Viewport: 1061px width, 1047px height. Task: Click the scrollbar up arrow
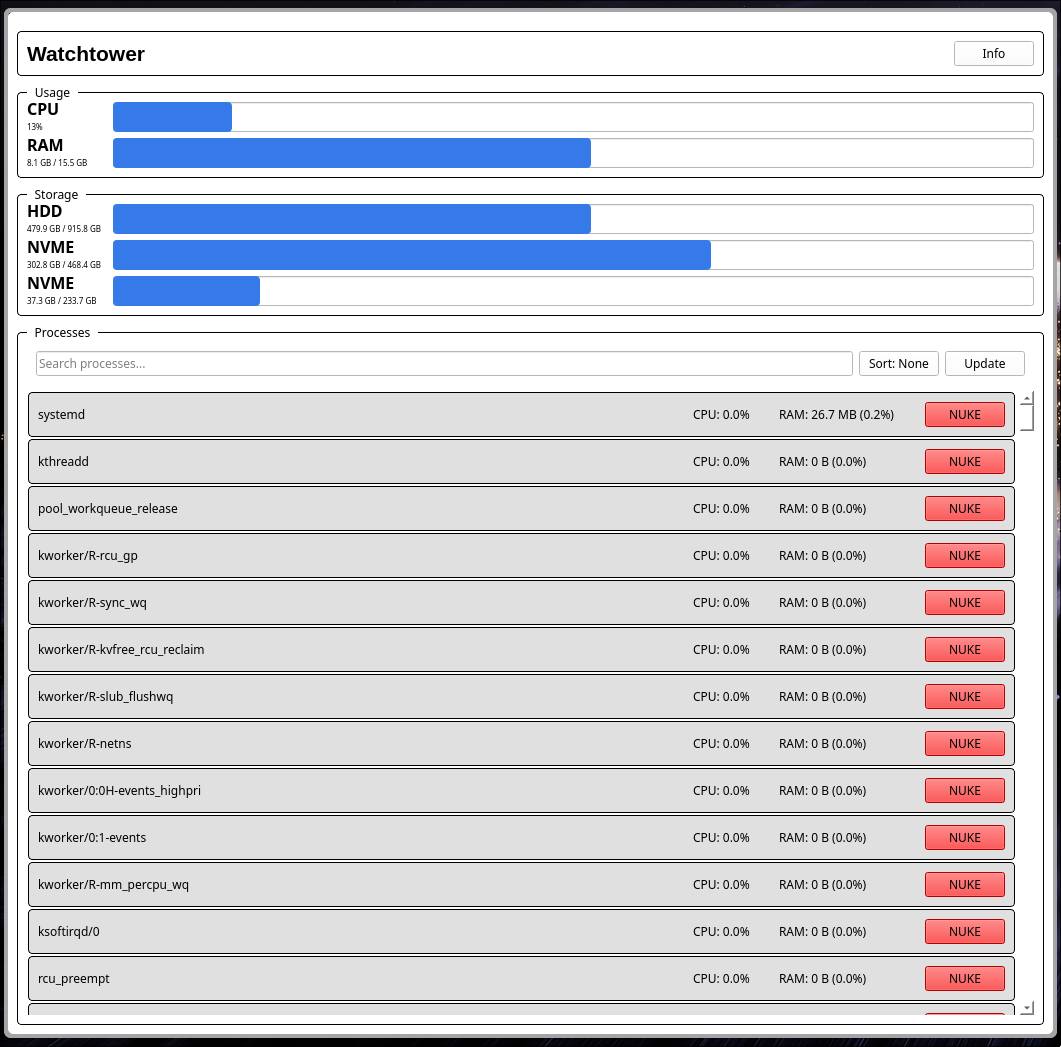coord(1026,398)
